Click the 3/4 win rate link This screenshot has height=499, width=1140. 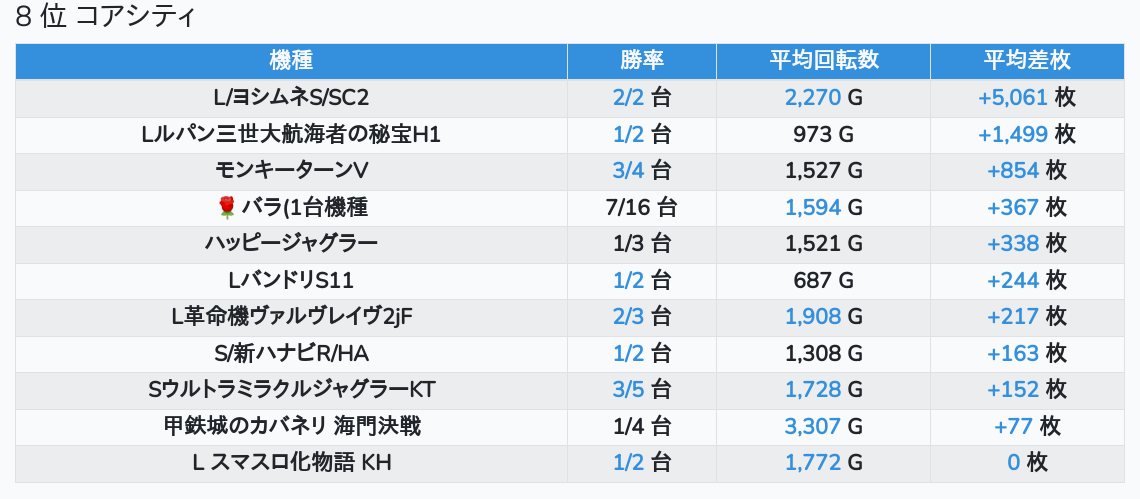click(628, 171)
